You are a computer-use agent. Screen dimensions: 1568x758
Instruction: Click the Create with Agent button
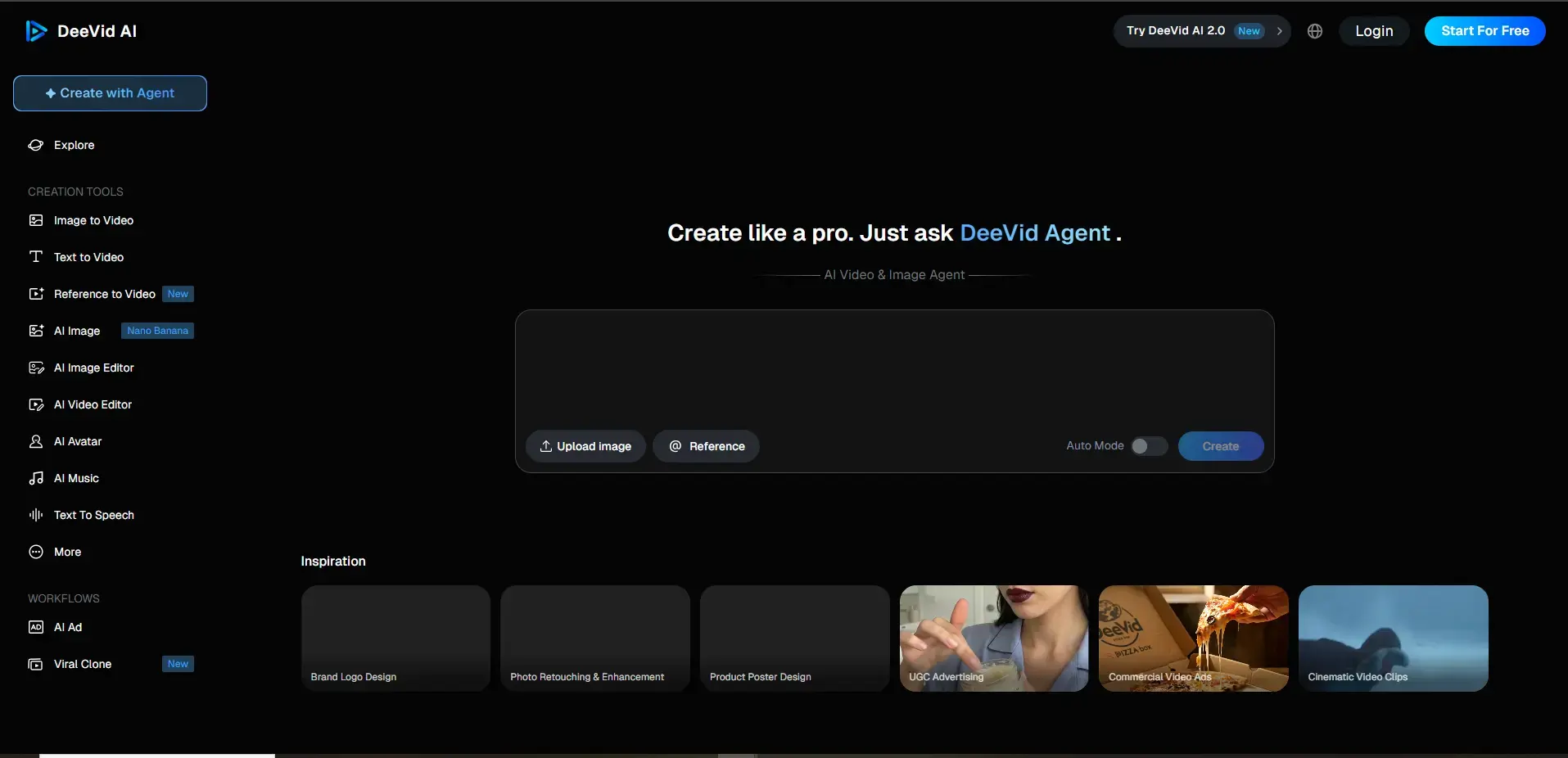click(x=110, y=93)
